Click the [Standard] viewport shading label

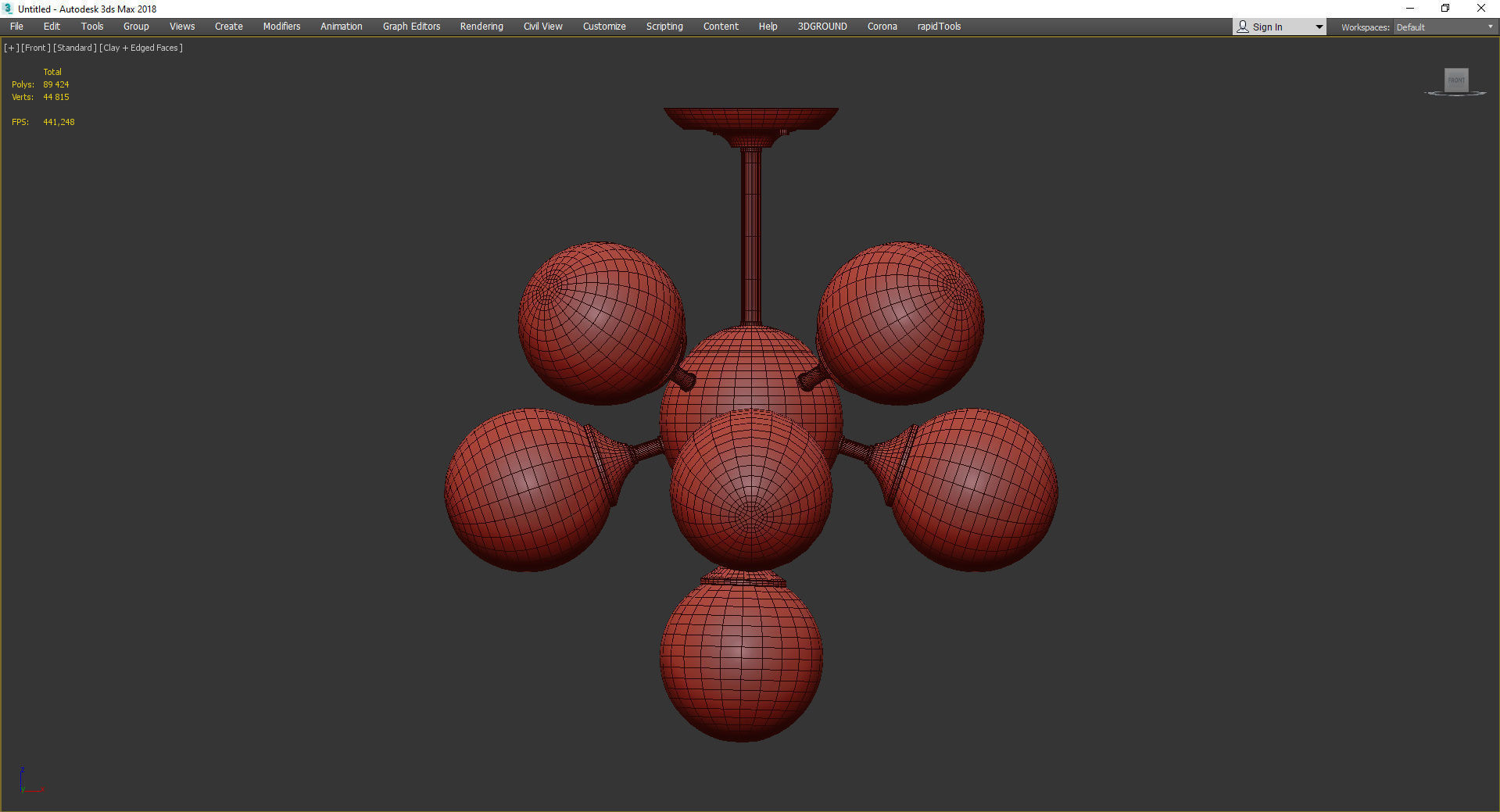(x=75, y=48)
